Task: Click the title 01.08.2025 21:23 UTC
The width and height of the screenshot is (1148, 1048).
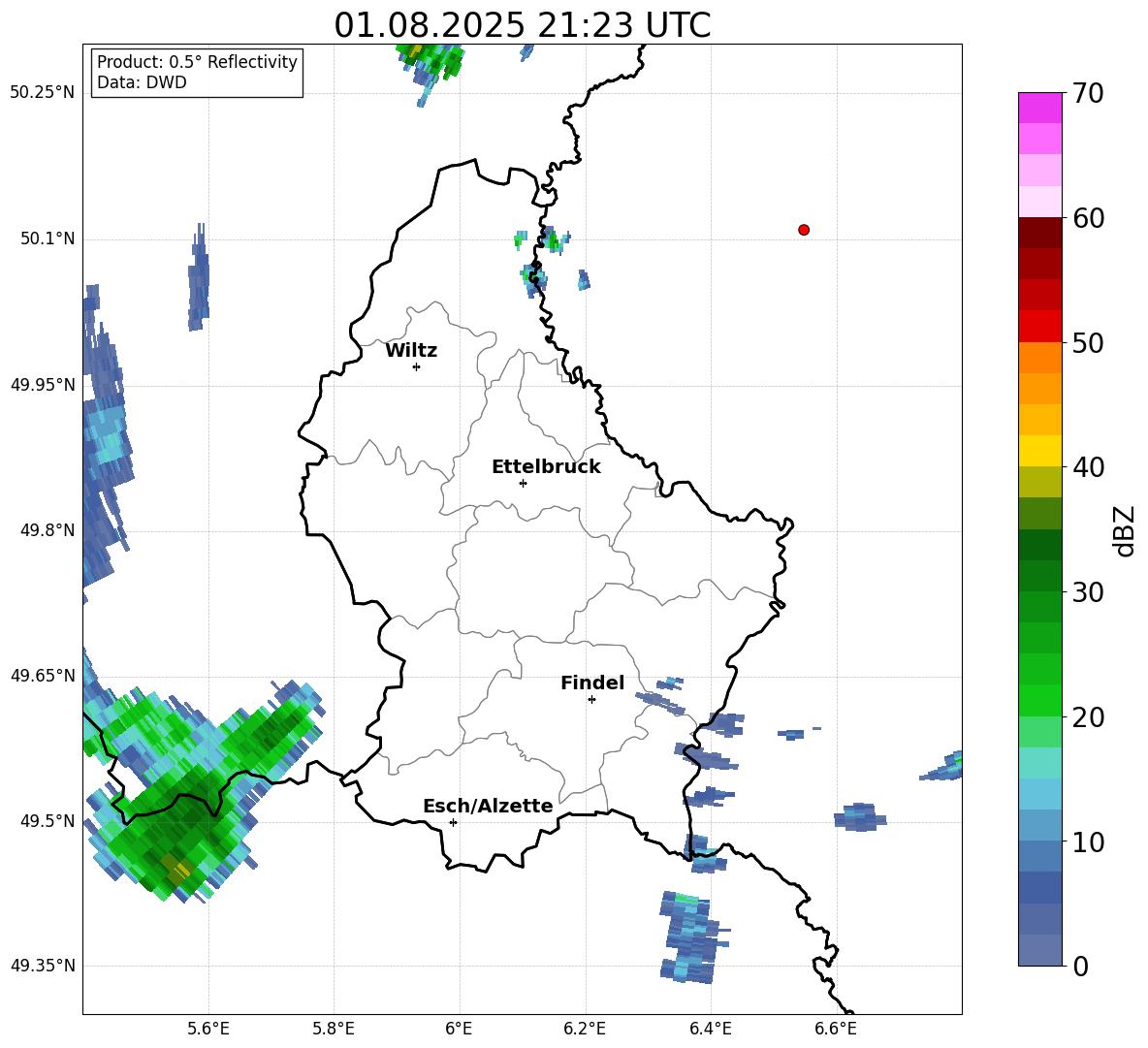Action: (523, 25)
